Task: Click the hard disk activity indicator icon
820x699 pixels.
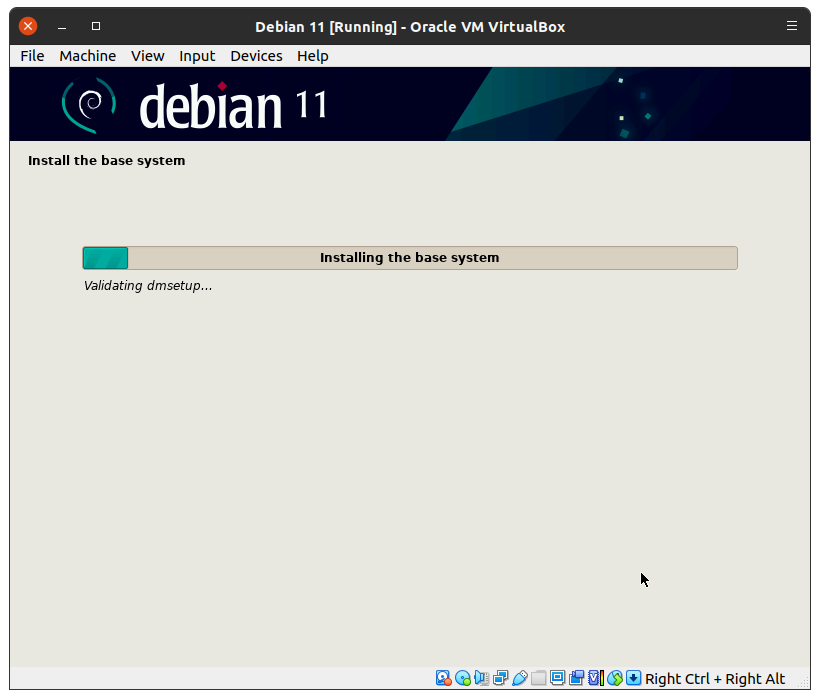Action: tap(444, 678)
